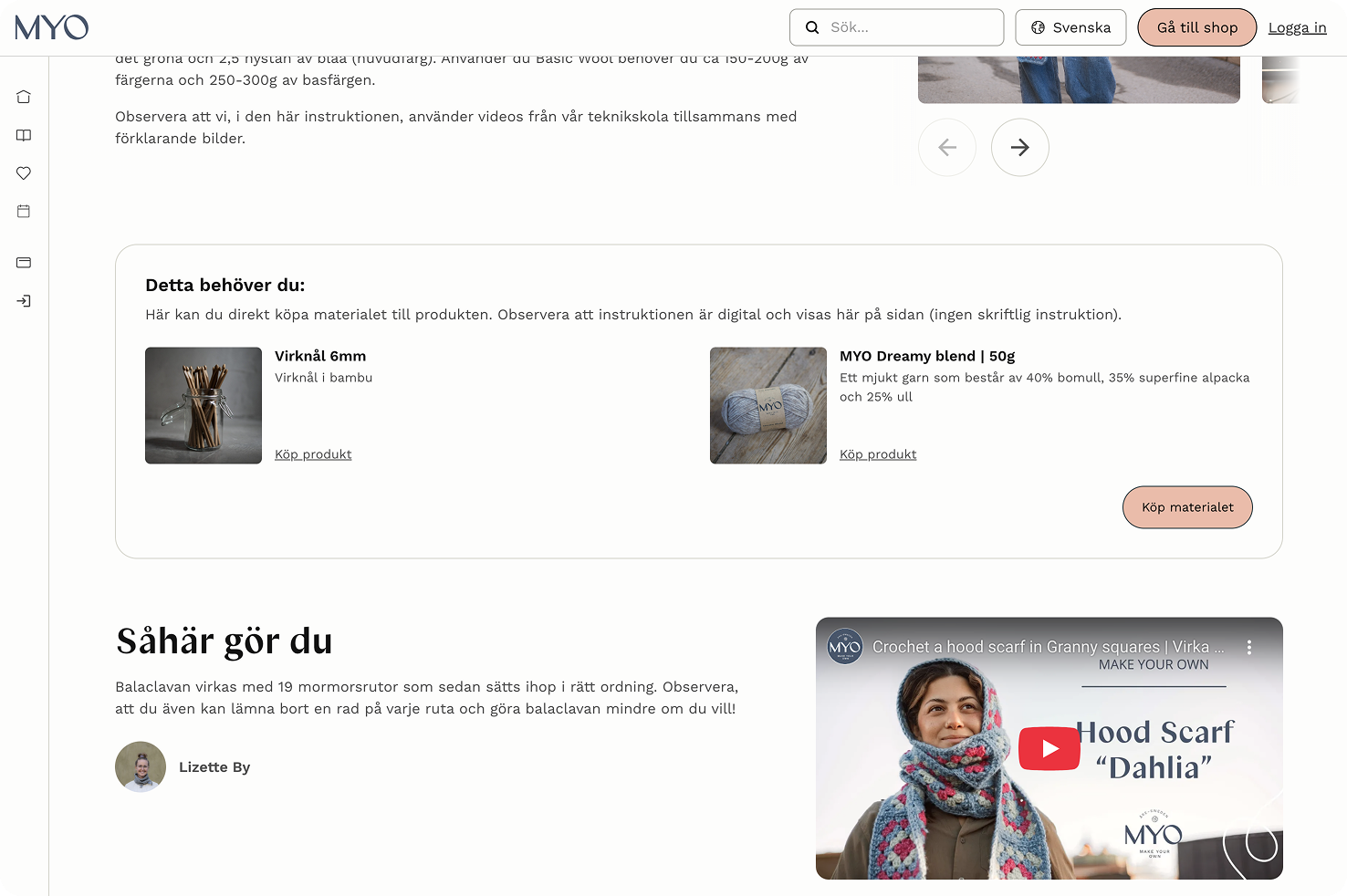Screen dimensions: 1347x896
Task: Click the globe icon next to Svenska
Action: (x=1038, y=27)
